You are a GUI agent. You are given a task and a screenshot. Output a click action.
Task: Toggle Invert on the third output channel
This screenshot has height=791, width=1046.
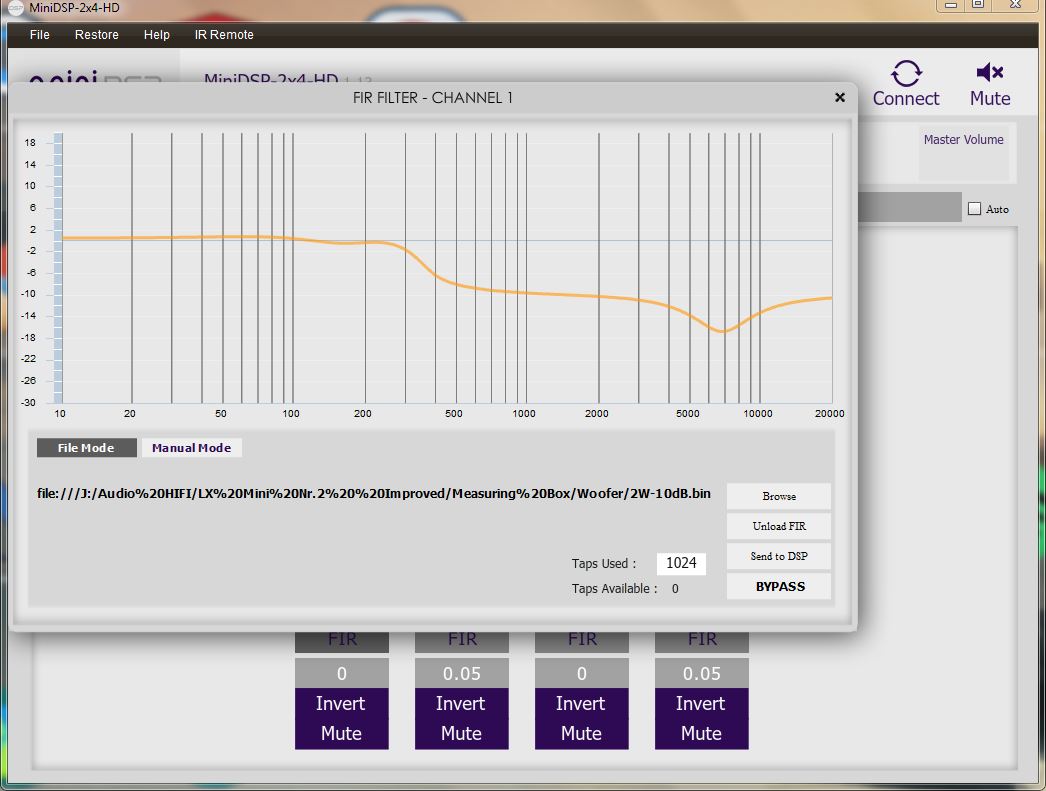(582, 704)
